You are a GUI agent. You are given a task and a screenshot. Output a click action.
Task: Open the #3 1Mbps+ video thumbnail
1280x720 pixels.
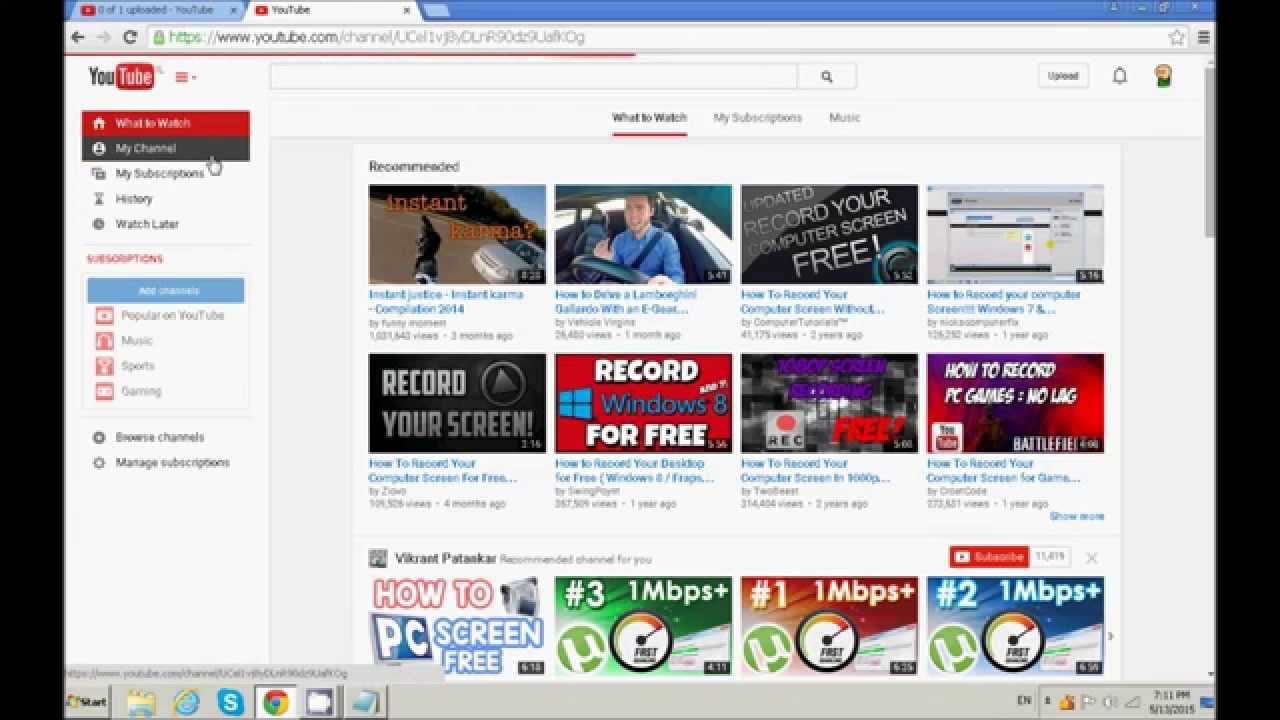(643, 625)
